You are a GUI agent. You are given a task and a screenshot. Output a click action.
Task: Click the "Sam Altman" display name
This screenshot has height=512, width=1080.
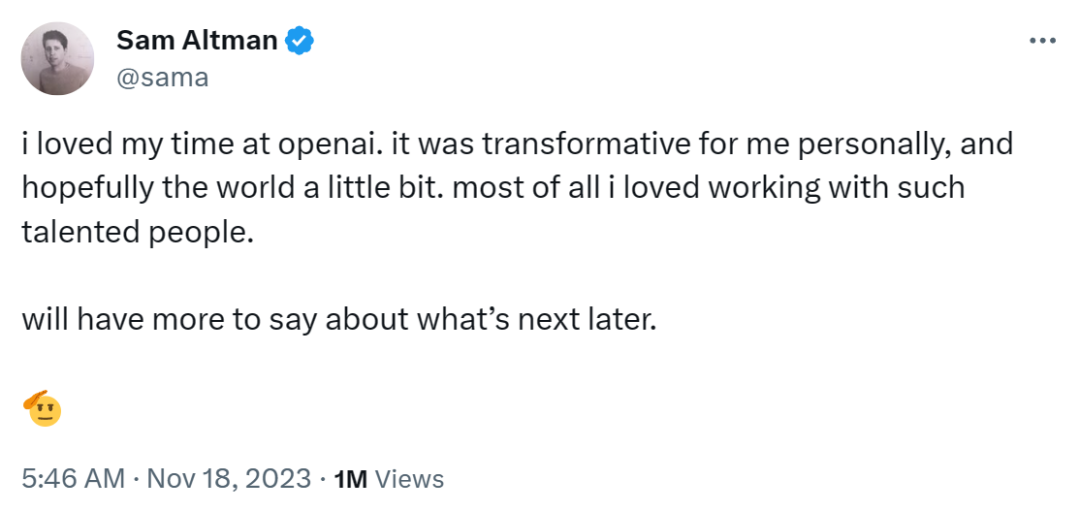(x=199, y=41)
